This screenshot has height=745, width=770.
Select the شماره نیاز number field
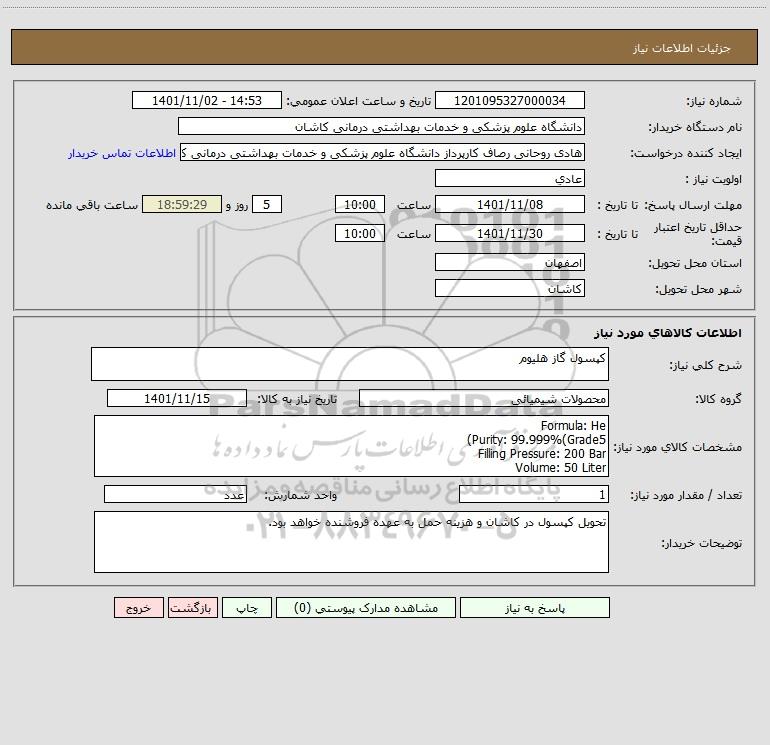pos(510,100)
